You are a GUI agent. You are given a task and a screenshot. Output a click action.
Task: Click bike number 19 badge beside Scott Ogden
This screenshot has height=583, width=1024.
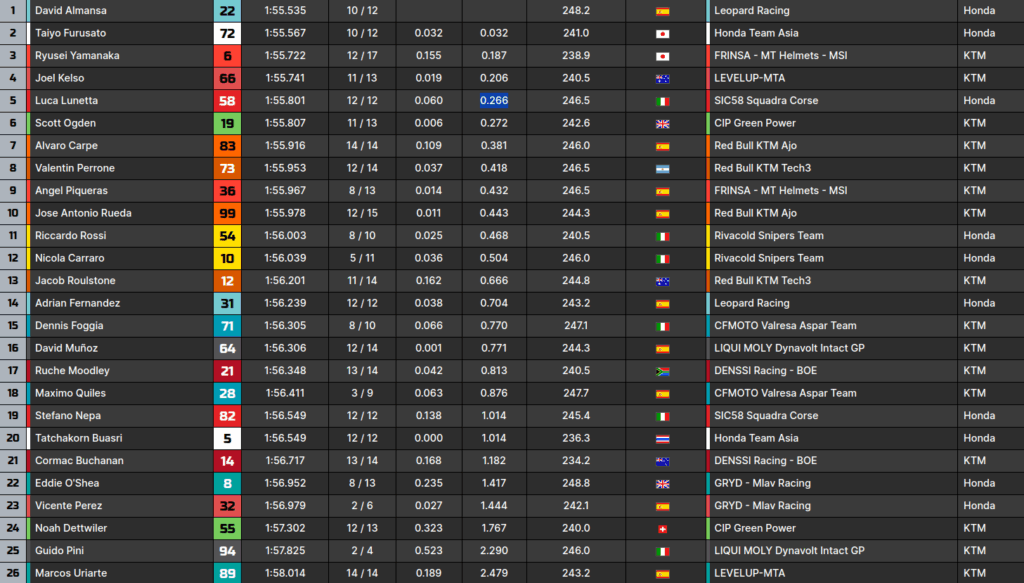click(227, 123)
